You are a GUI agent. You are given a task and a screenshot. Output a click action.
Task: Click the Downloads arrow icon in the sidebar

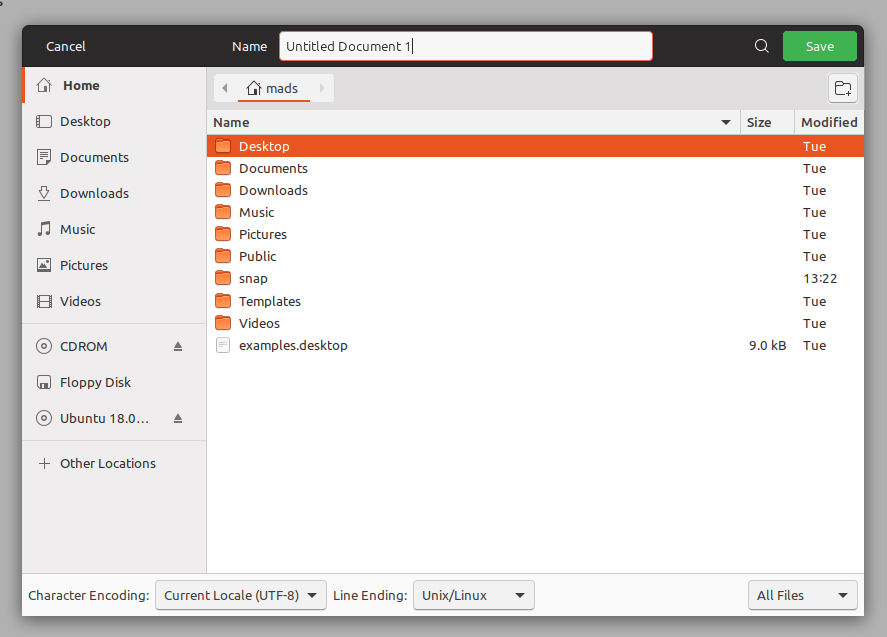pos(44,193)
